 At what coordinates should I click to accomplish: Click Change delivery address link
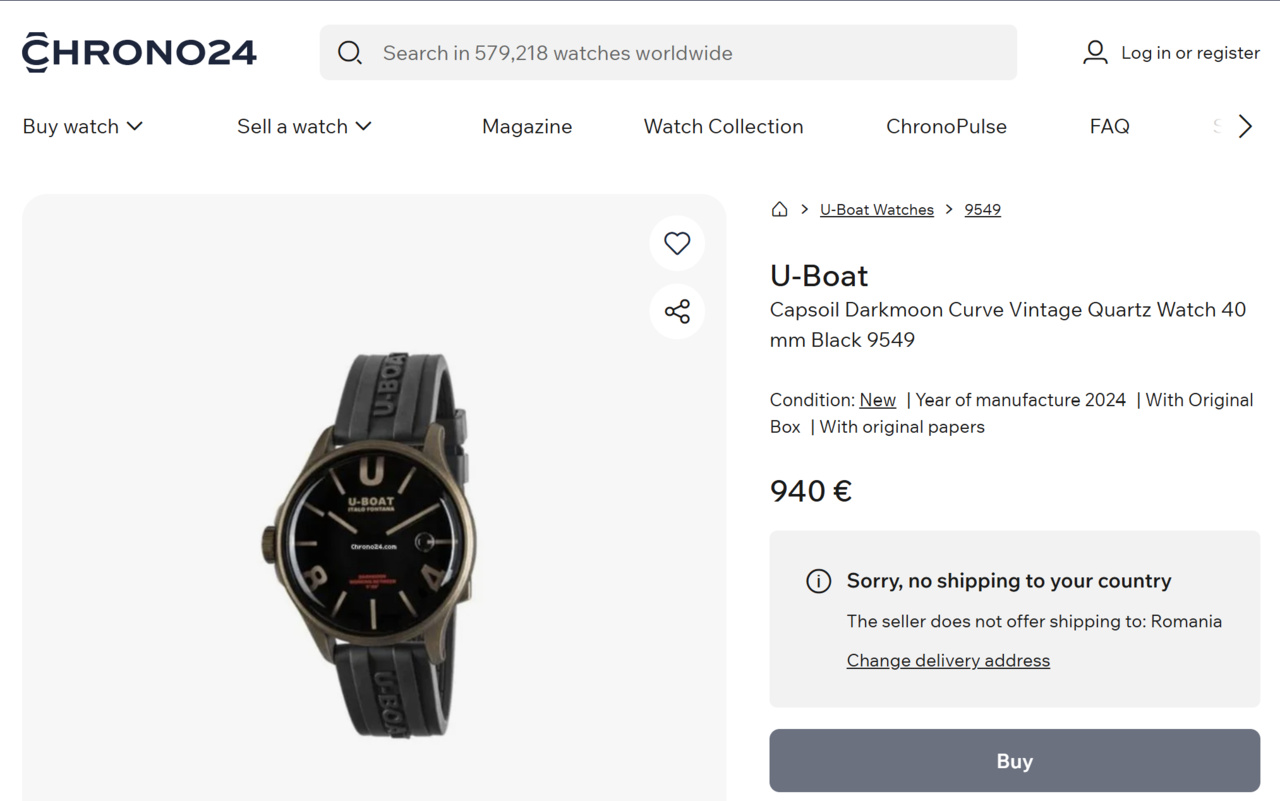point(948,660)
